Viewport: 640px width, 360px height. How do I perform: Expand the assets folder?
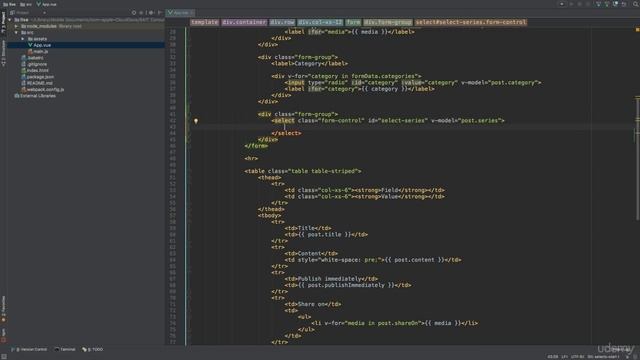pos(23,39)
